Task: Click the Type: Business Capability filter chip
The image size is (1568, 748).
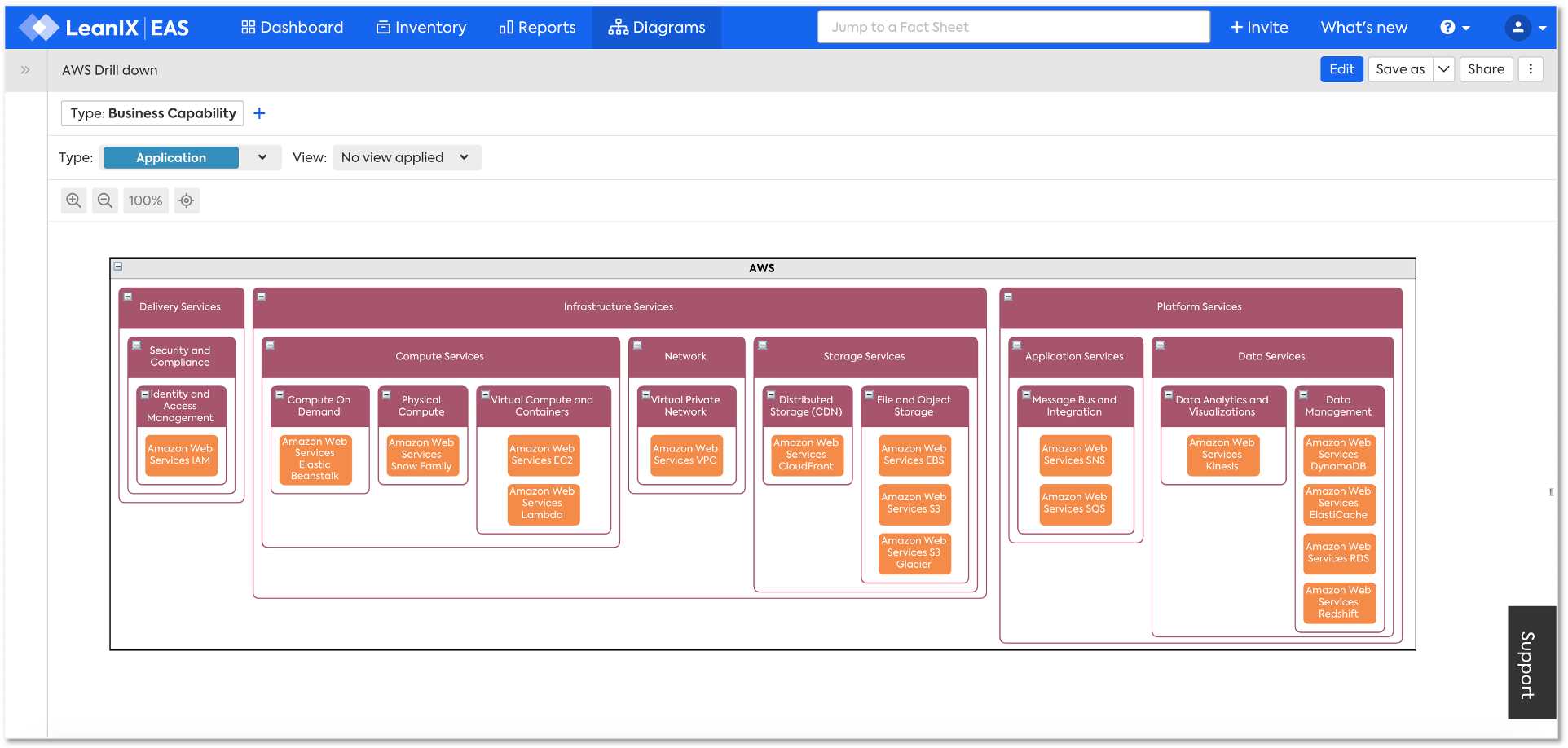Action: coord(152,113)
